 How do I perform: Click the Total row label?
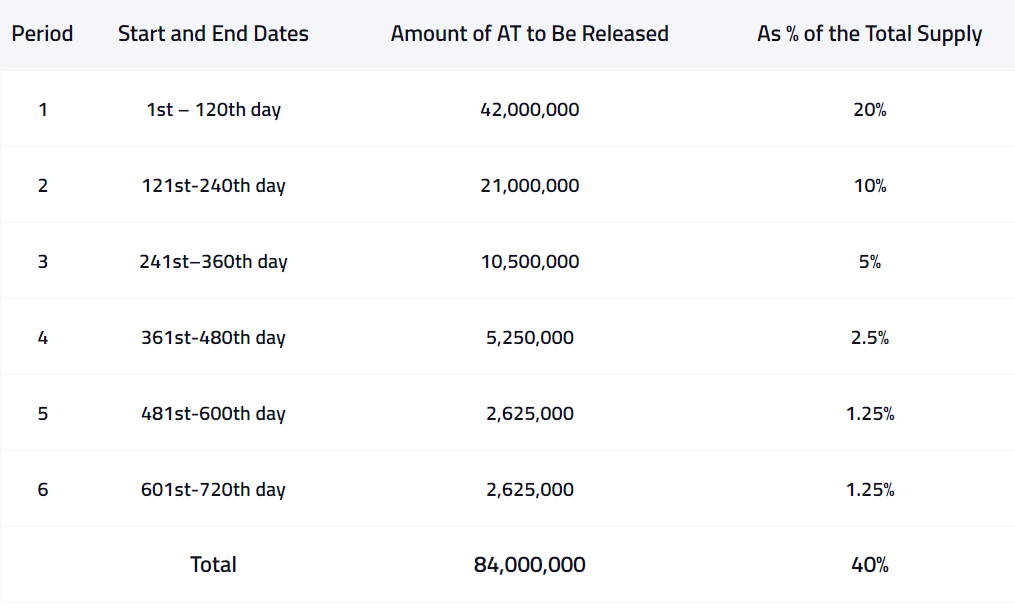pos(213,565)
